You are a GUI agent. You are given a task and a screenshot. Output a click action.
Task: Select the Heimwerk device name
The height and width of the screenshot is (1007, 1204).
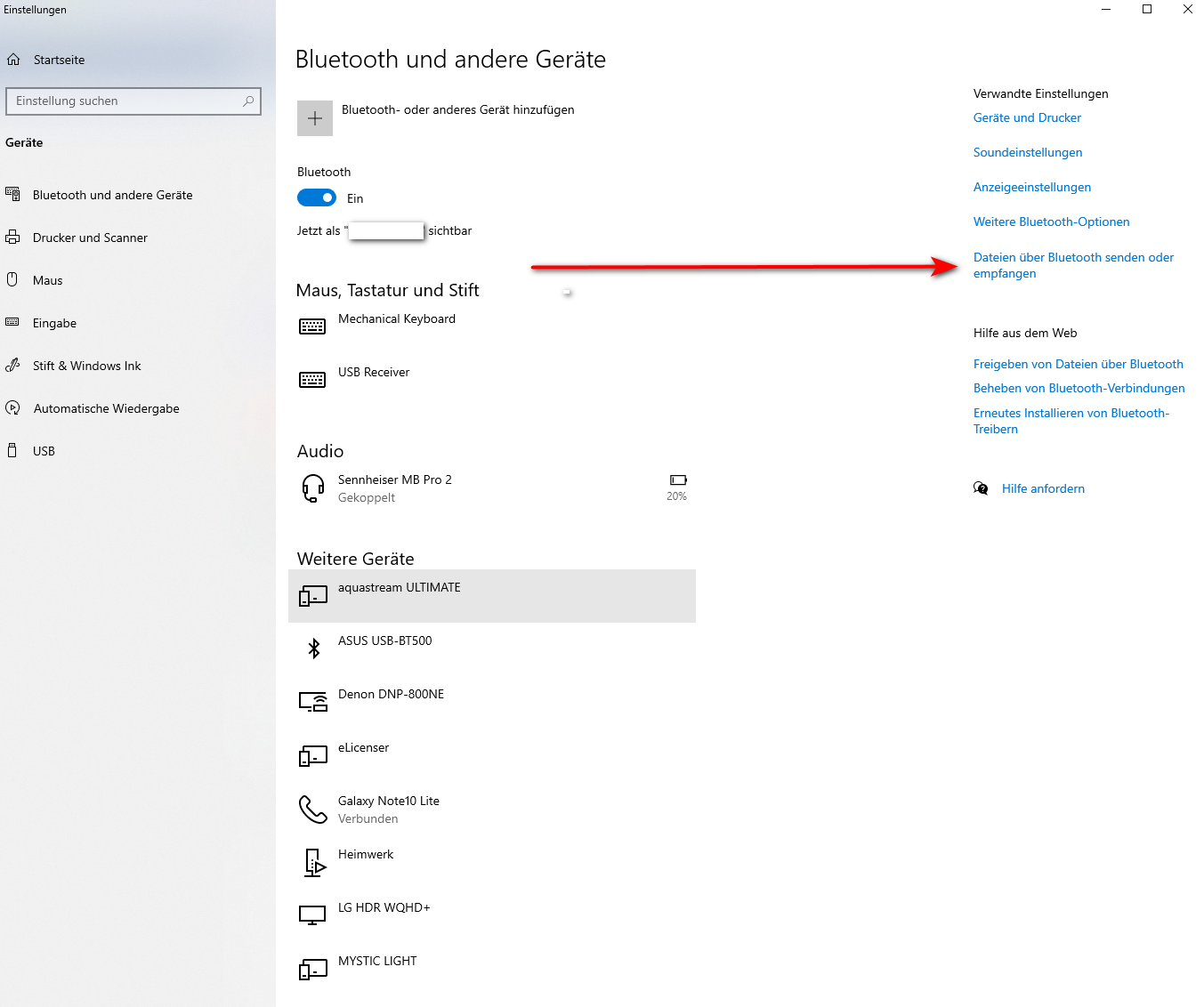(365, 854)
